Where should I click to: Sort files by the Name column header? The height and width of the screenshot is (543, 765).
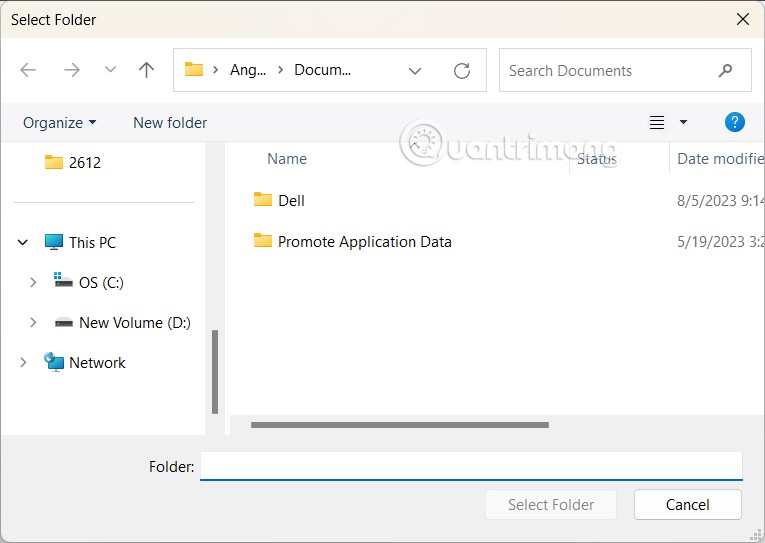click(x=287, y=158)
